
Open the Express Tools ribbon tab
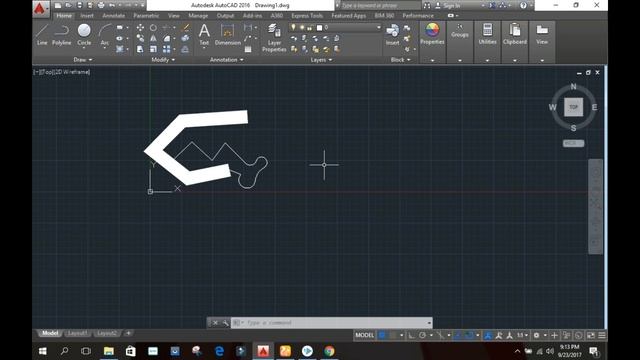pos(307,16)
